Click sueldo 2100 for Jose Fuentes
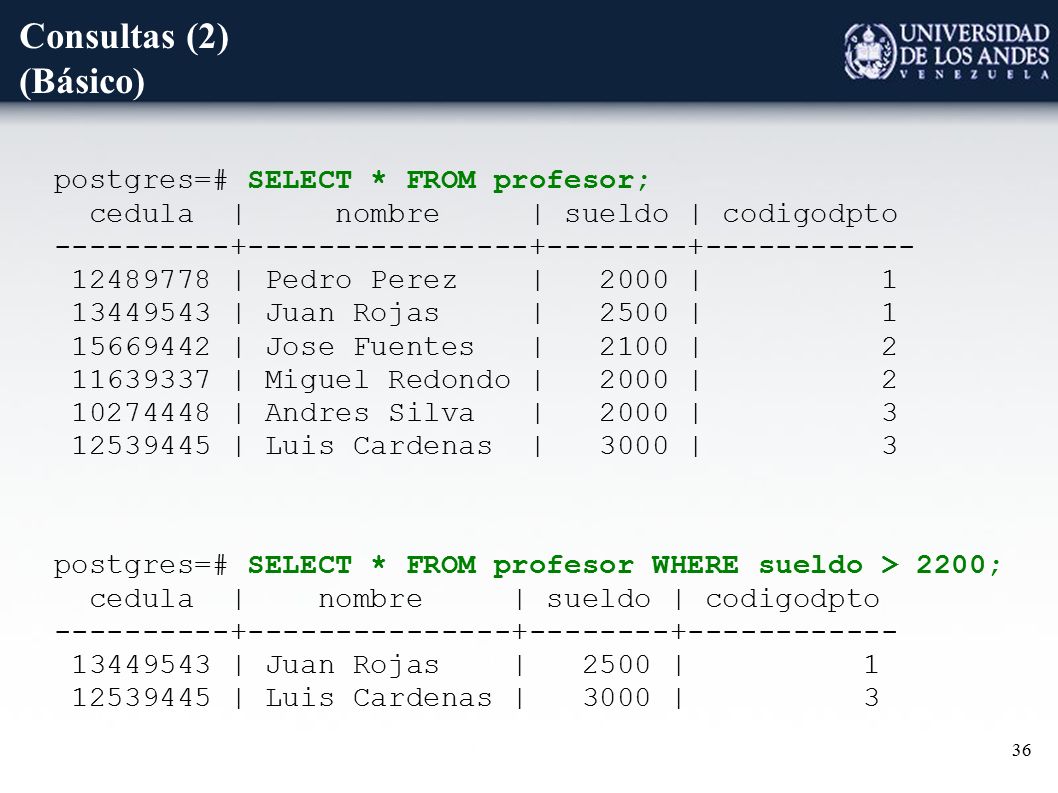The image size is (1058, 793). pos(634,346)
